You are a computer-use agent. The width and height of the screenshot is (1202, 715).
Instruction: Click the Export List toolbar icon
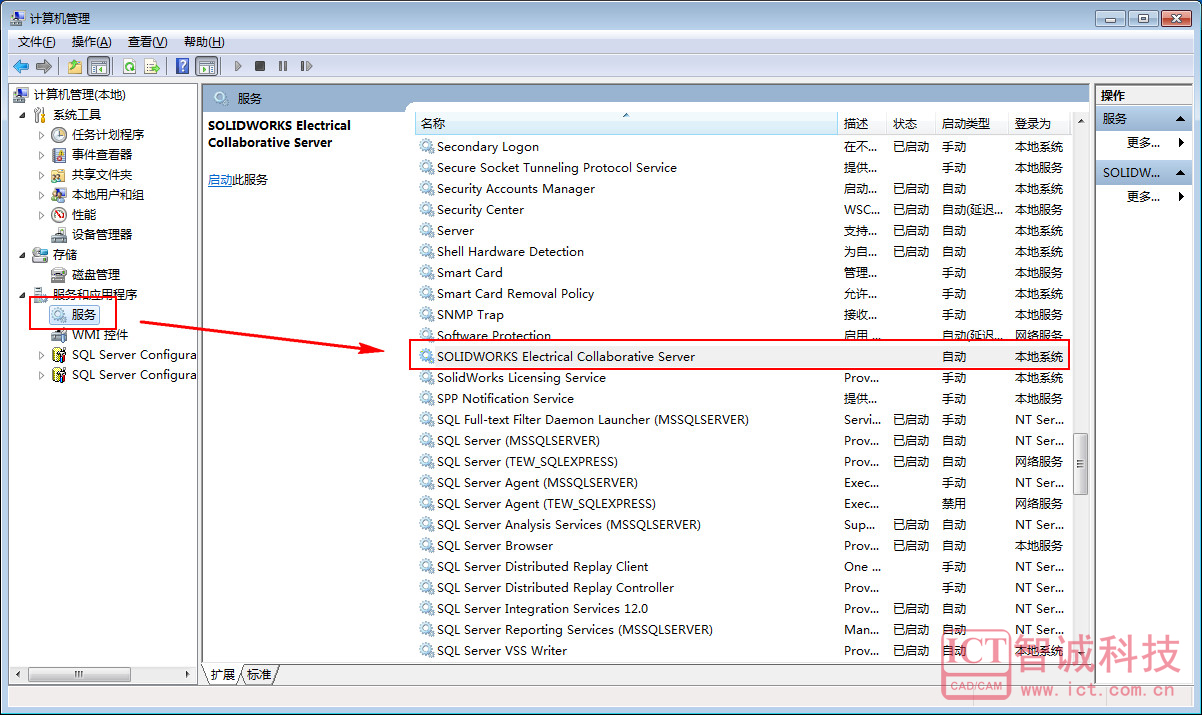click(x=152, y=66)
